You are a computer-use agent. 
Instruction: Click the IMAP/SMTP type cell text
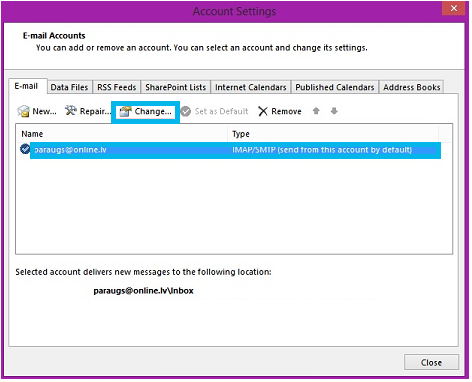click(x=322, y=150)
